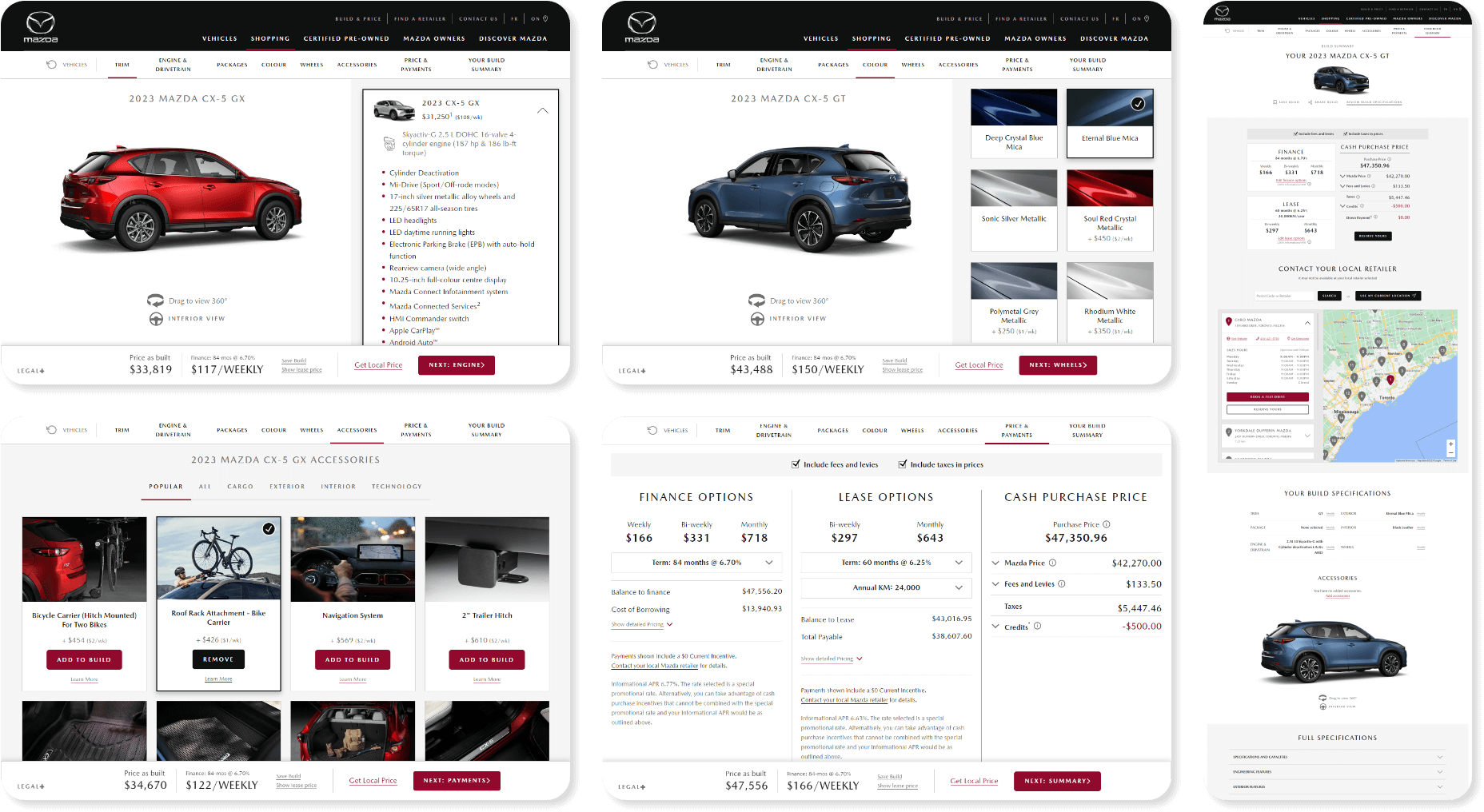Screen dimensions: 1484x812
Task: Click the info icon next to Purchase Price under the large Cash Purchase heading
Action: [1107, 524]
